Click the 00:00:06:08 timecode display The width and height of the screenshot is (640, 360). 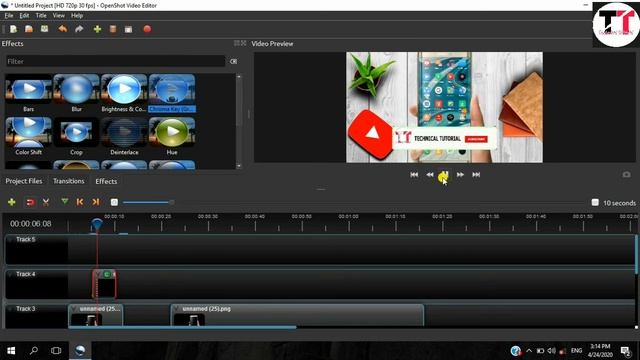[31, 224]
